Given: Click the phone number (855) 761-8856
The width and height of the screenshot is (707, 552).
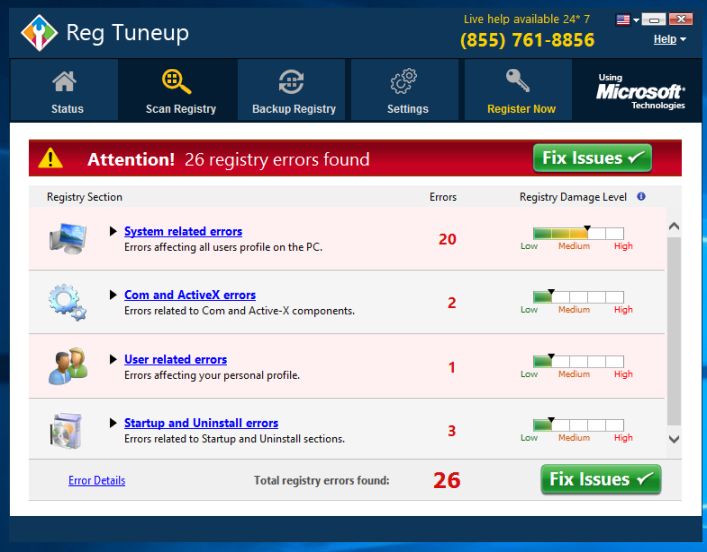Looking at the screenshot, I should pos(527,40).
